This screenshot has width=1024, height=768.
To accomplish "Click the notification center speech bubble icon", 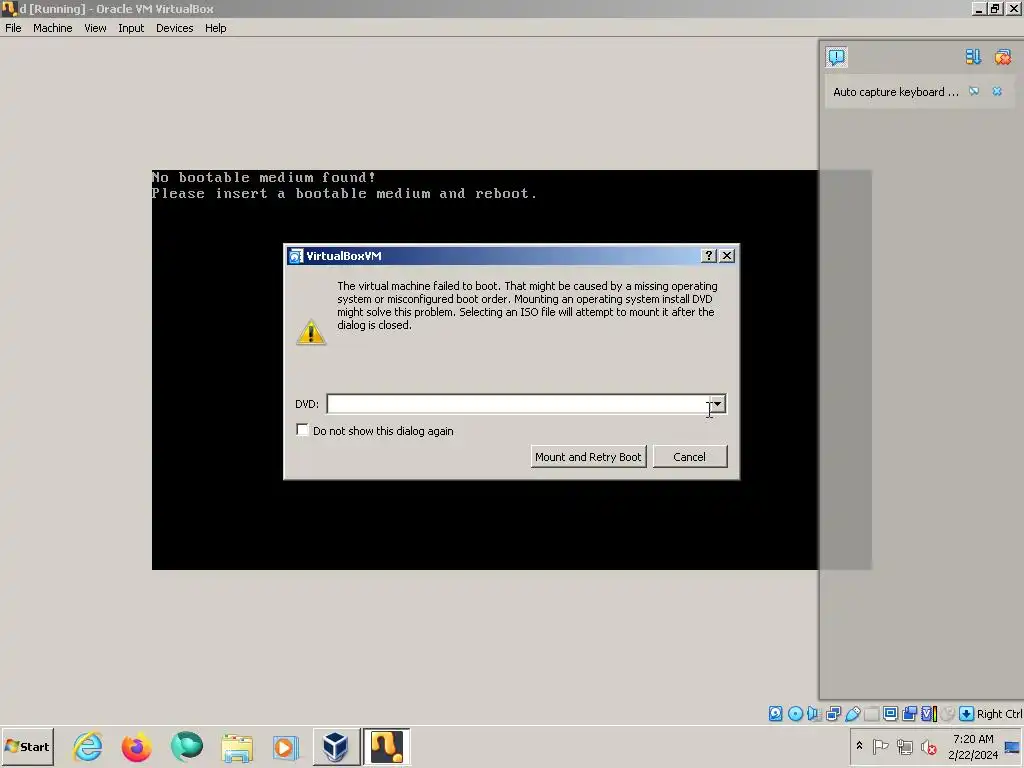I will pos(836,57).
